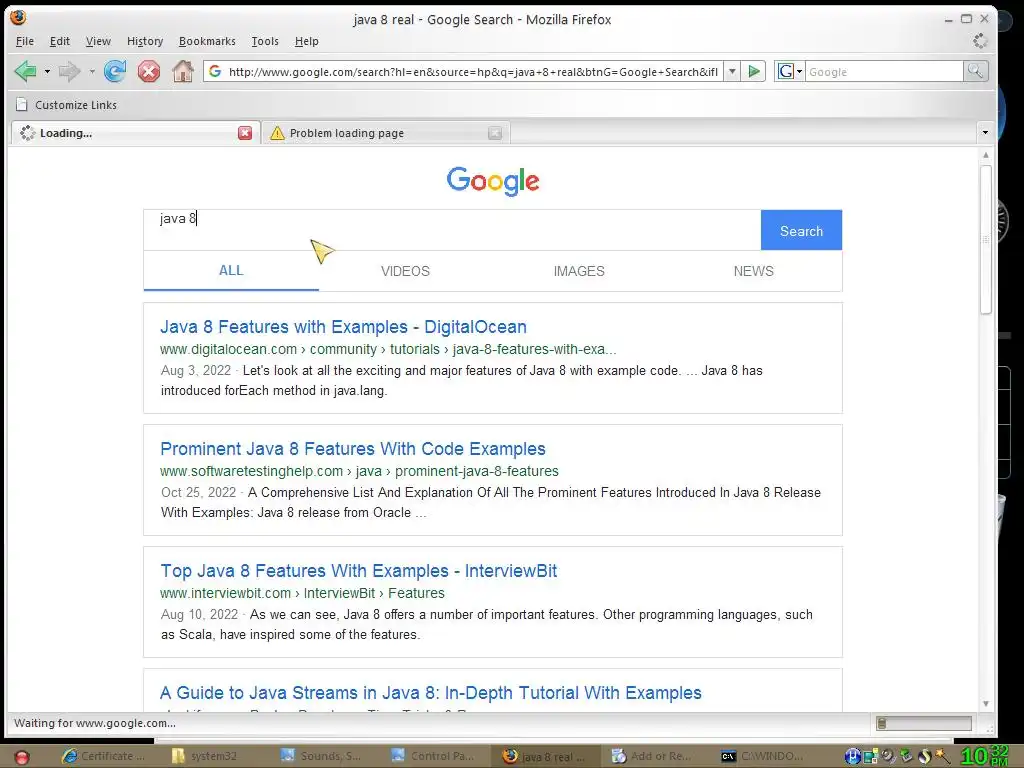This screenshot has height=768, width=1024.
Task: Open the list all tabs dropdown
Action: coord(985,133)
